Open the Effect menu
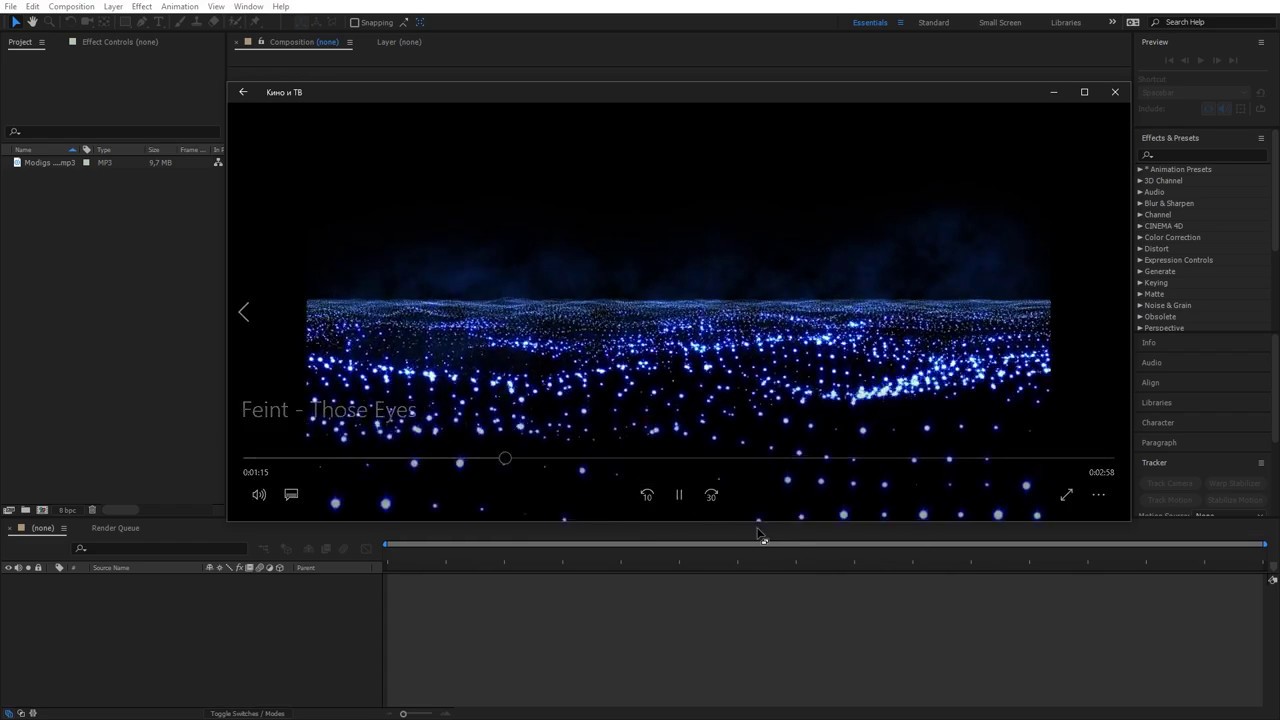This screenshot has width=1280, height=720. click(x=142, y=6)
